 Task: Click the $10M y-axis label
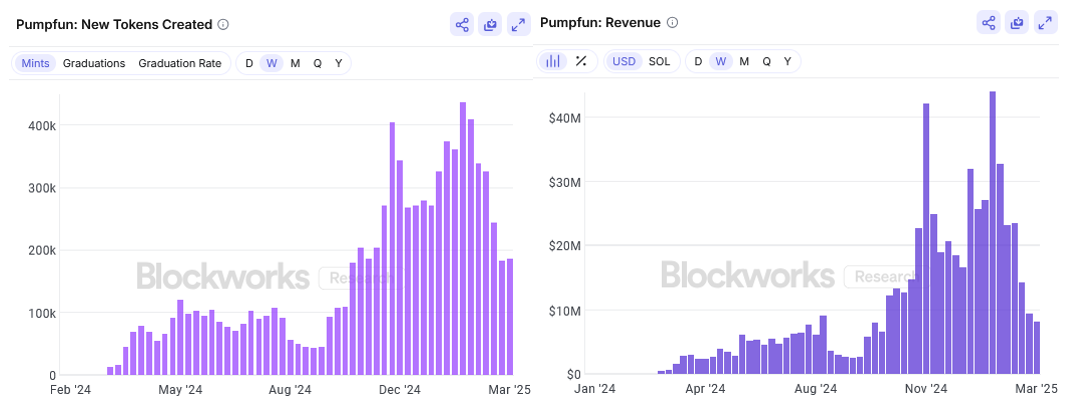[x=566, y=310]
